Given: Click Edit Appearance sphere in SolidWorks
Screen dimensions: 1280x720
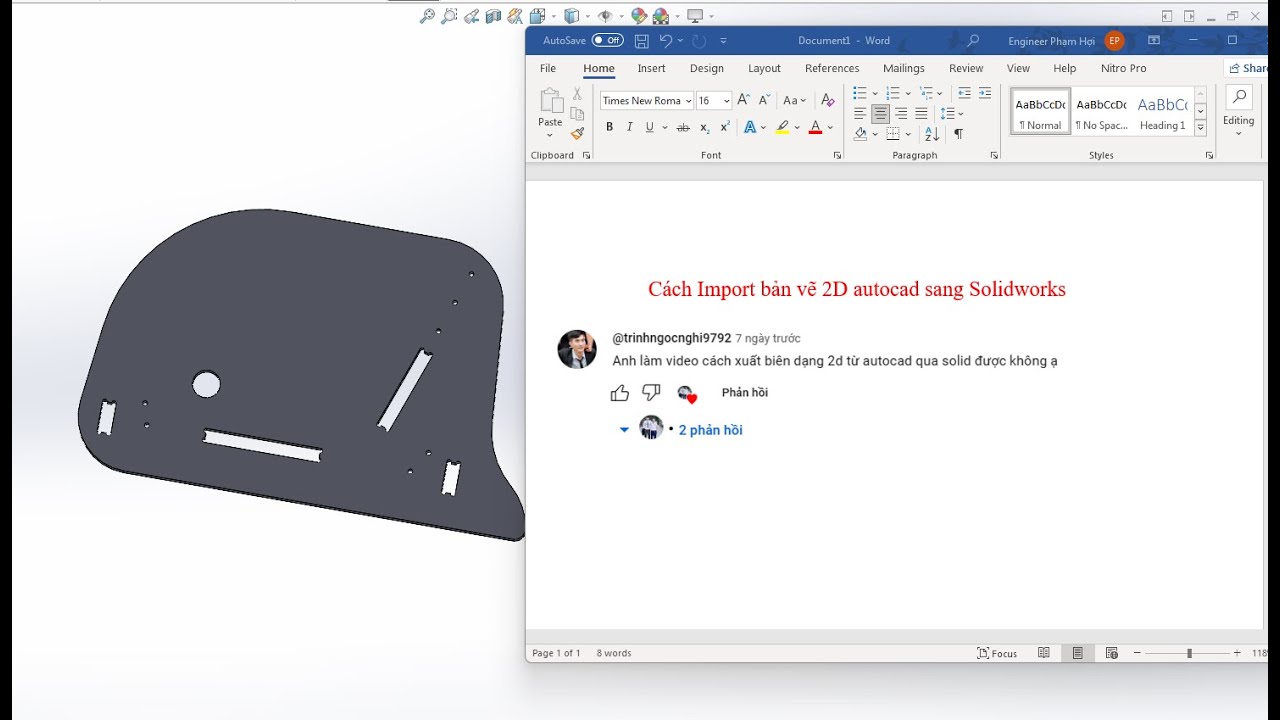Looking at the screenshot, I should 639,16.
